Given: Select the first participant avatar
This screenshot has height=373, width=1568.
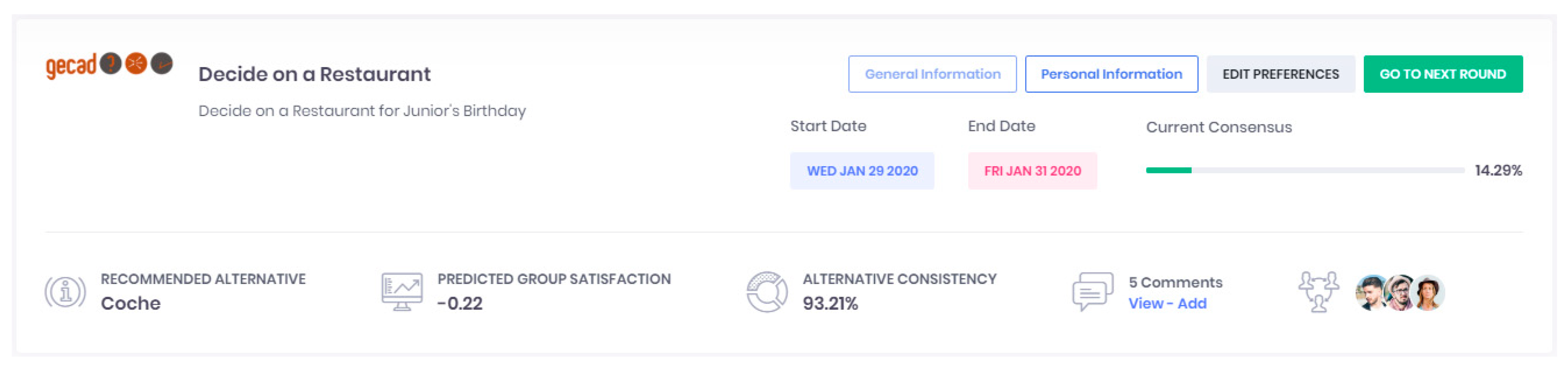Looking at the screenshot, I should click(1371, 293).
